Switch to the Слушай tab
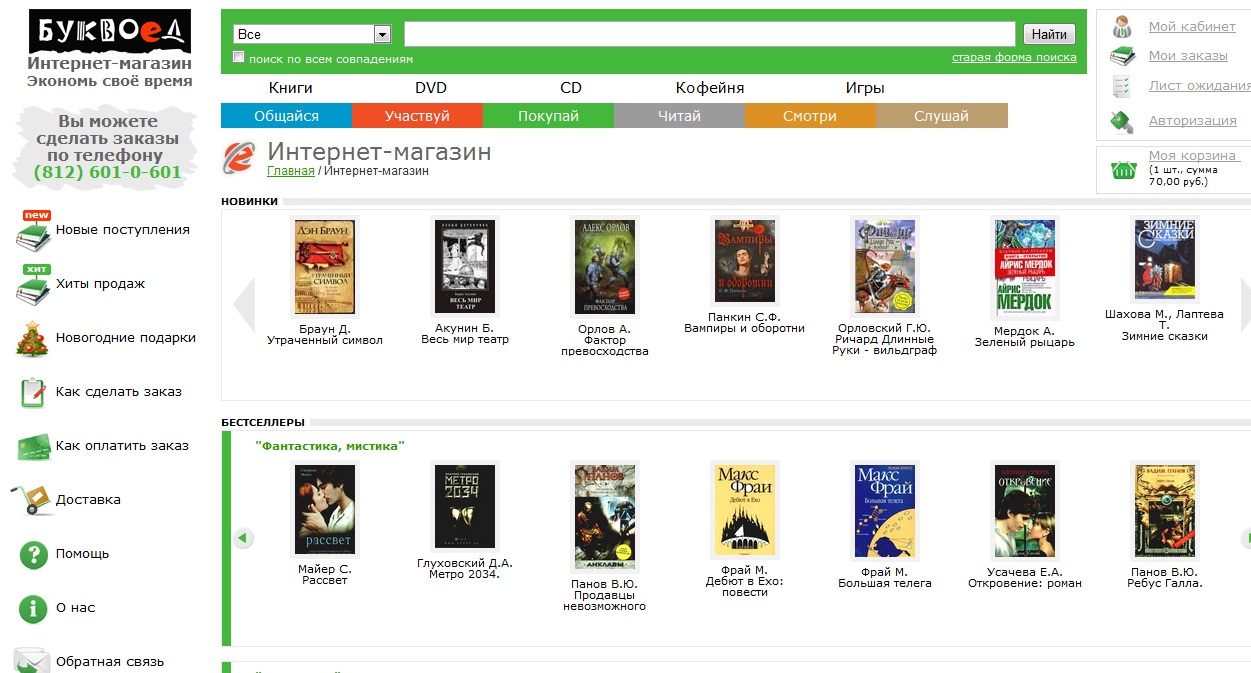1251x673 pixels. (x=941, y=116)
